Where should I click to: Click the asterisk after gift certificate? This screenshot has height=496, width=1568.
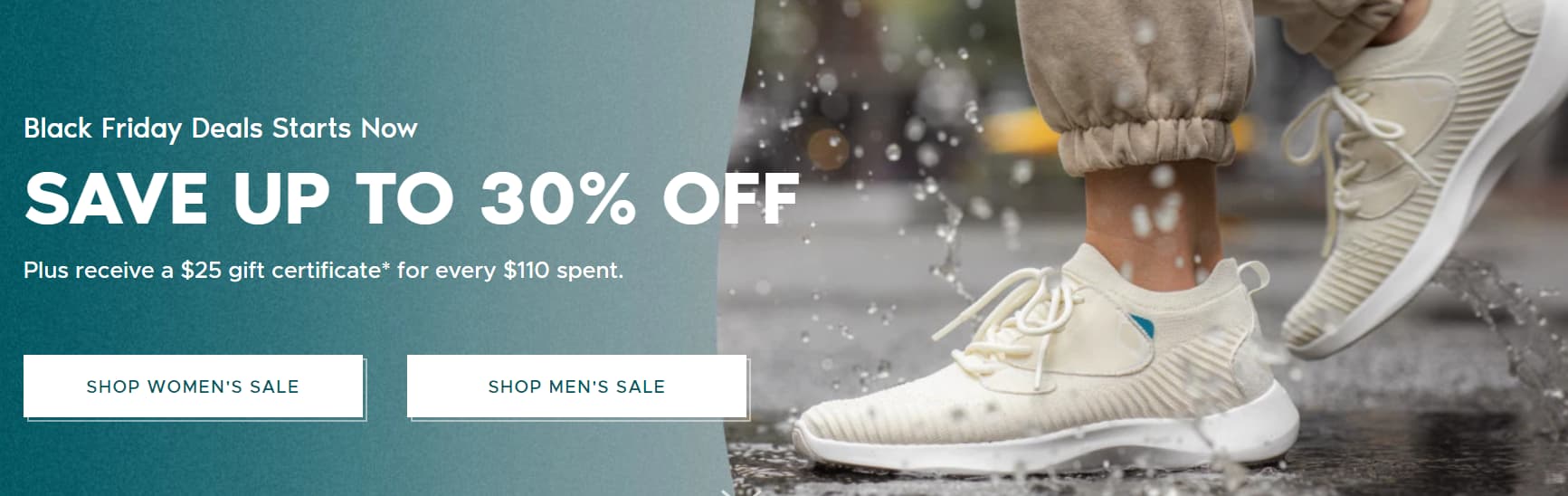pos(386,265)
